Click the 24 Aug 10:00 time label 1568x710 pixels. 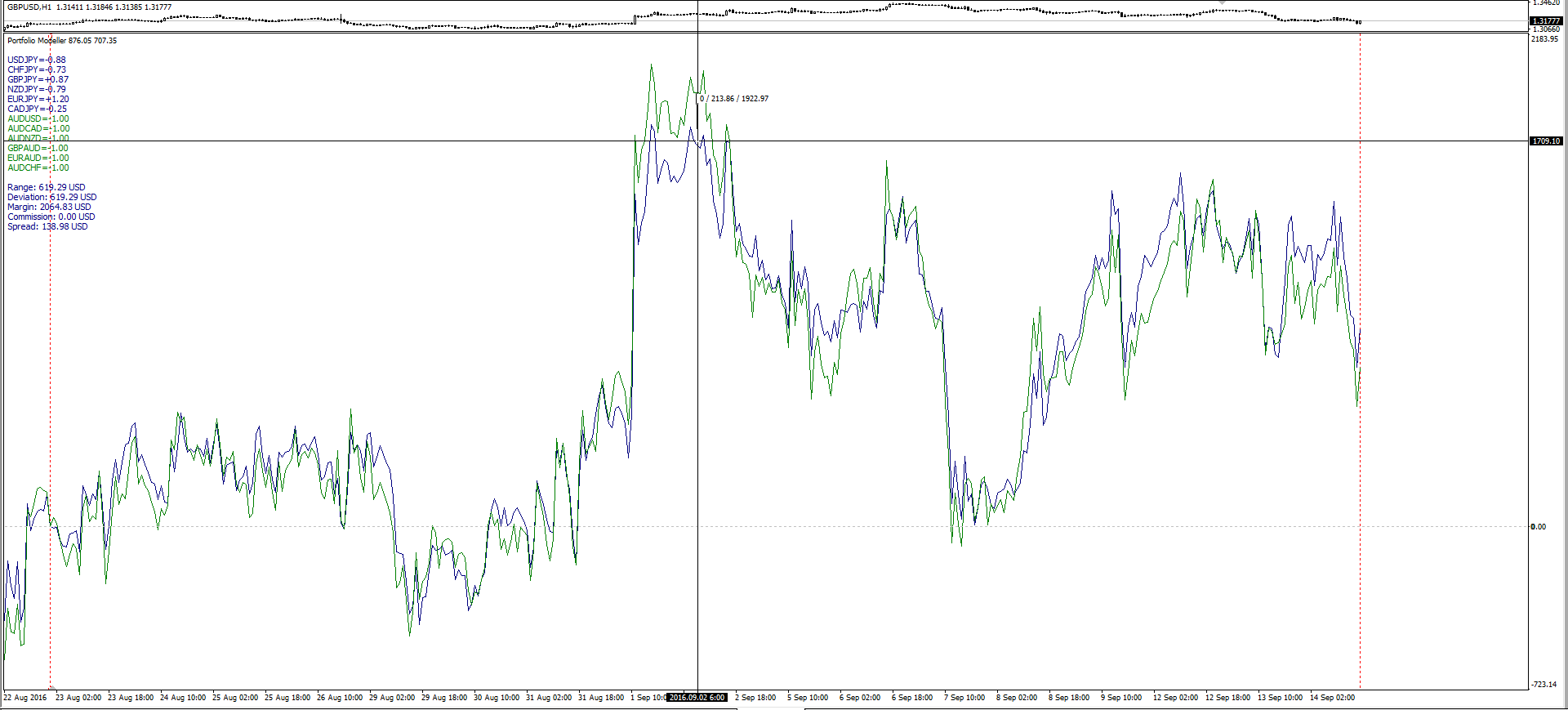[x=183, y=698]
